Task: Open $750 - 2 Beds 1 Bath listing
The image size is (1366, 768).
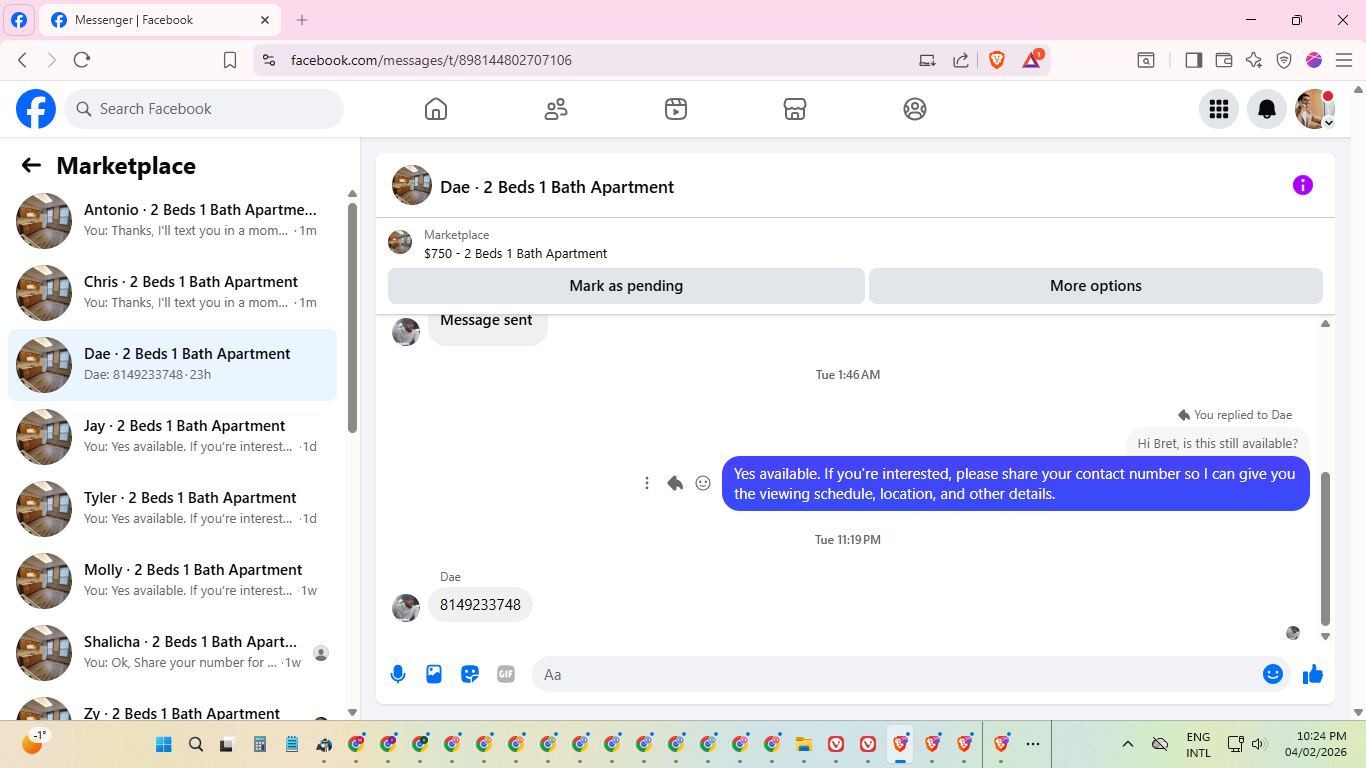Action: click(x=515, y=254)
